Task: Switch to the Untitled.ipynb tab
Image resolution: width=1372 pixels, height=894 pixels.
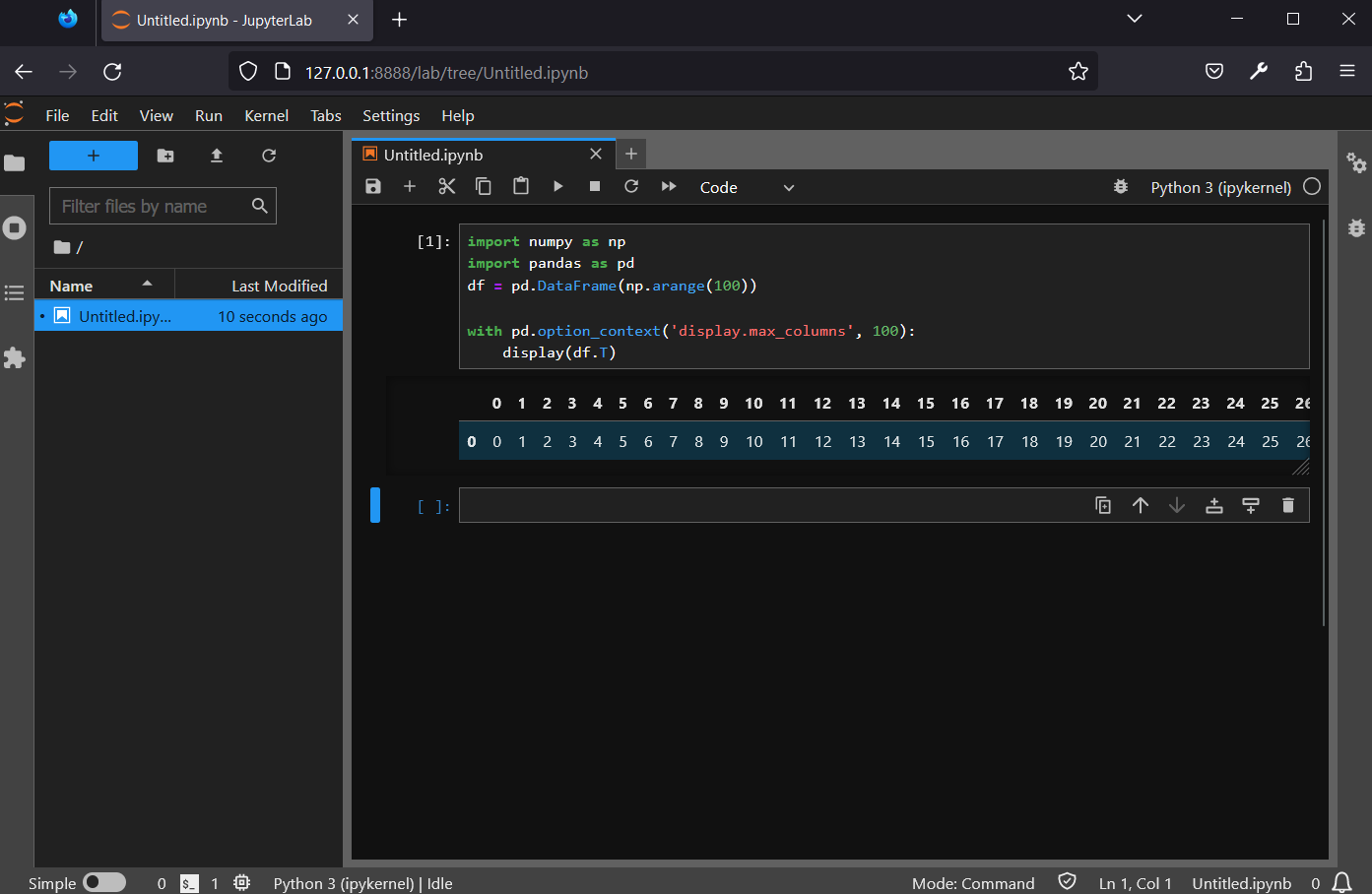Action: pos(432,155)
